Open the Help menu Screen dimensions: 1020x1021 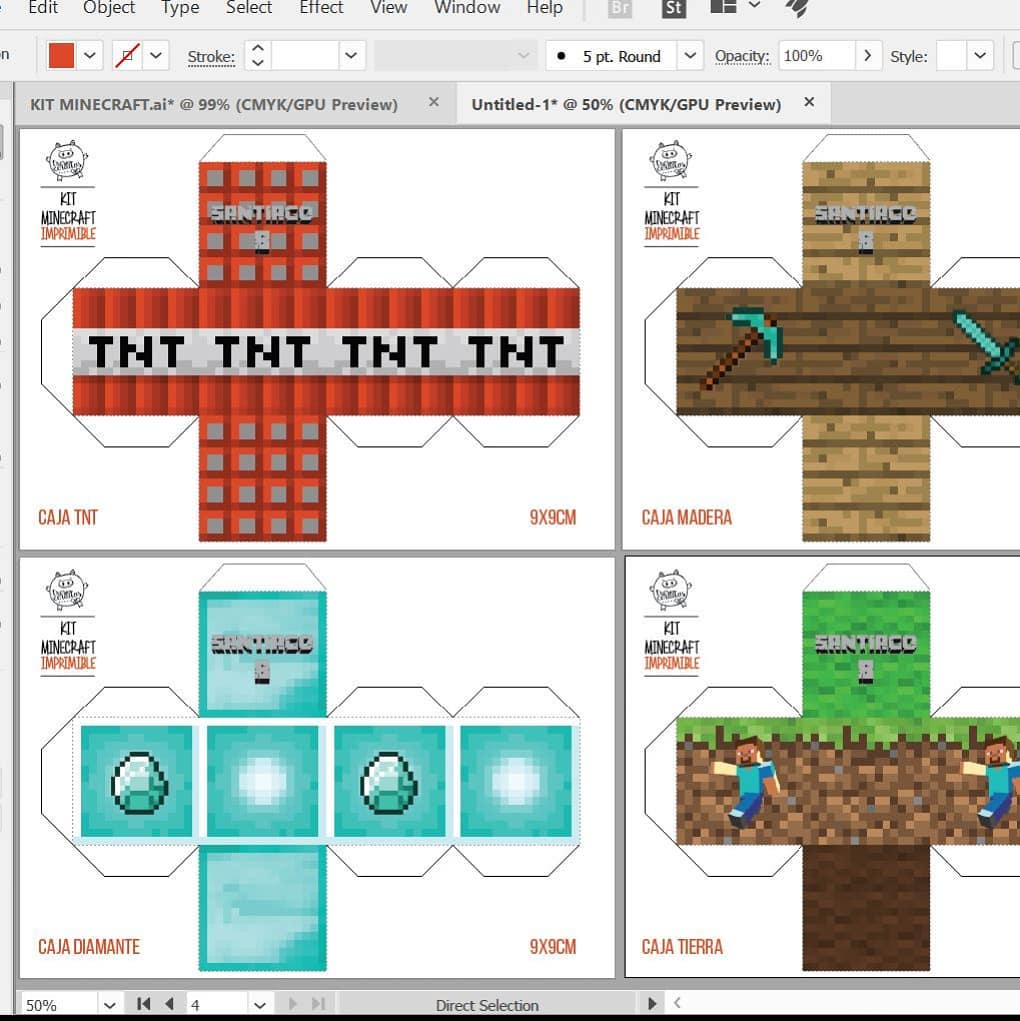point(545,8)
